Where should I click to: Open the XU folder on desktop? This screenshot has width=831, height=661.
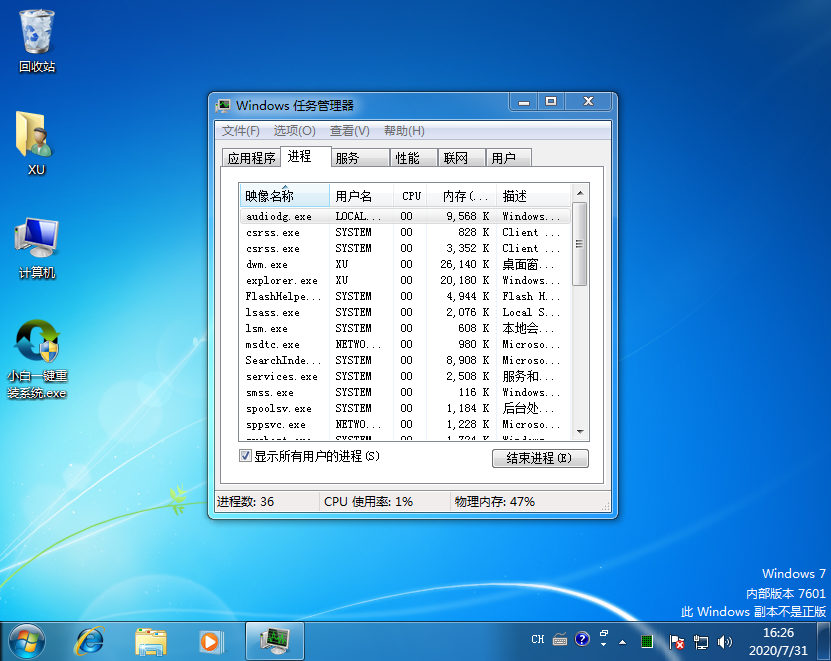(x=36, y=140)
